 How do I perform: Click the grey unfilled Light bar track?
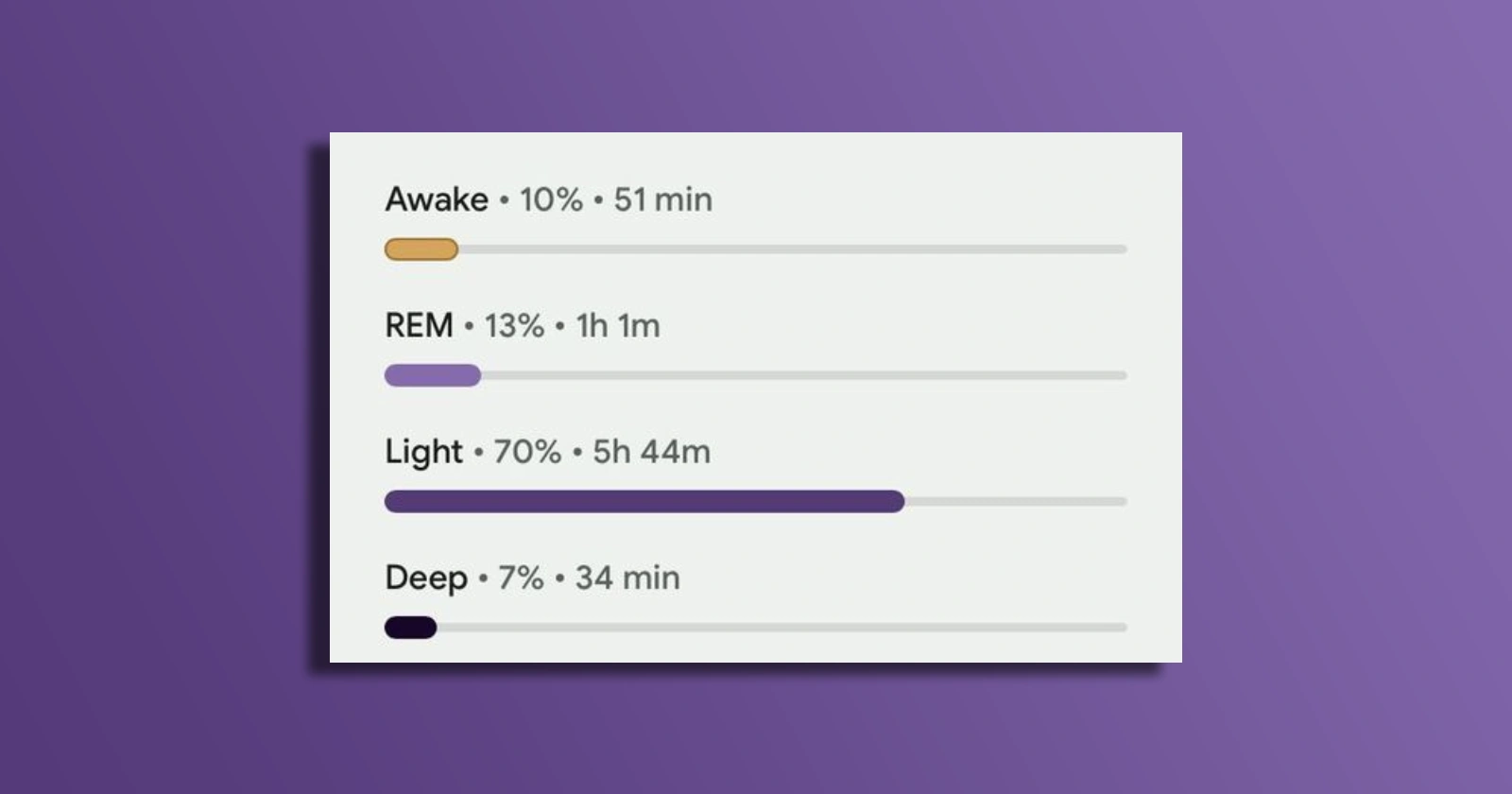[1016, 501]
